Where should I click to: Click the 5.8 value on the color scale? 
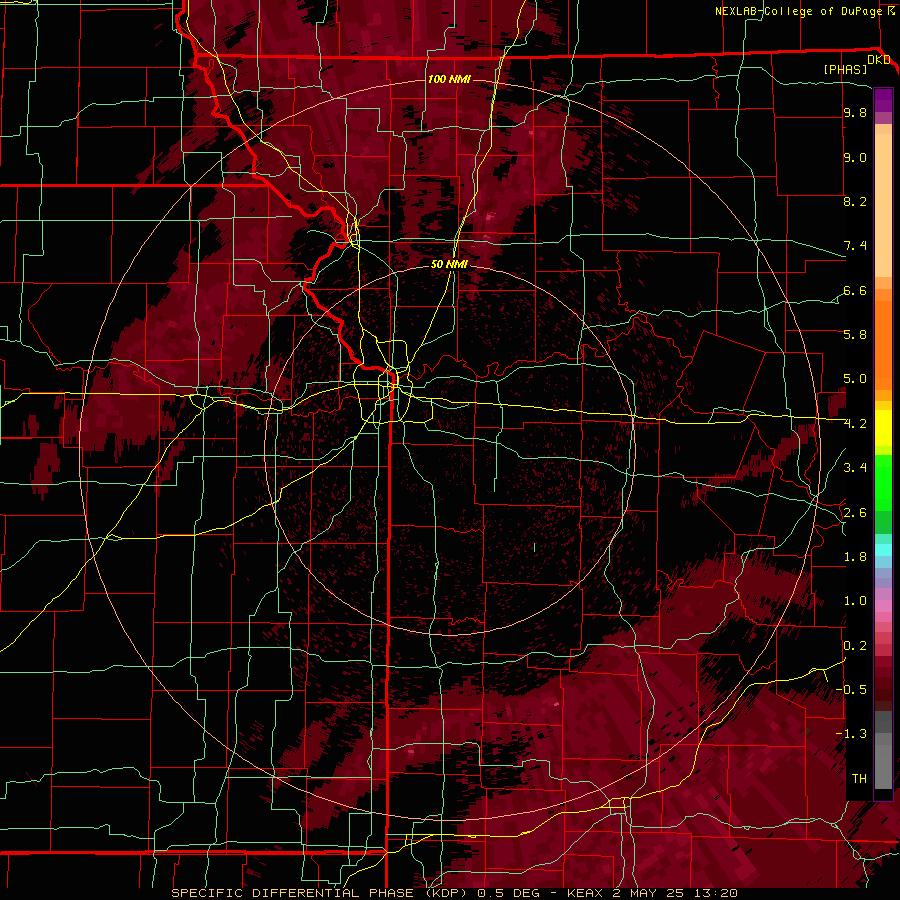pos(855,335)
